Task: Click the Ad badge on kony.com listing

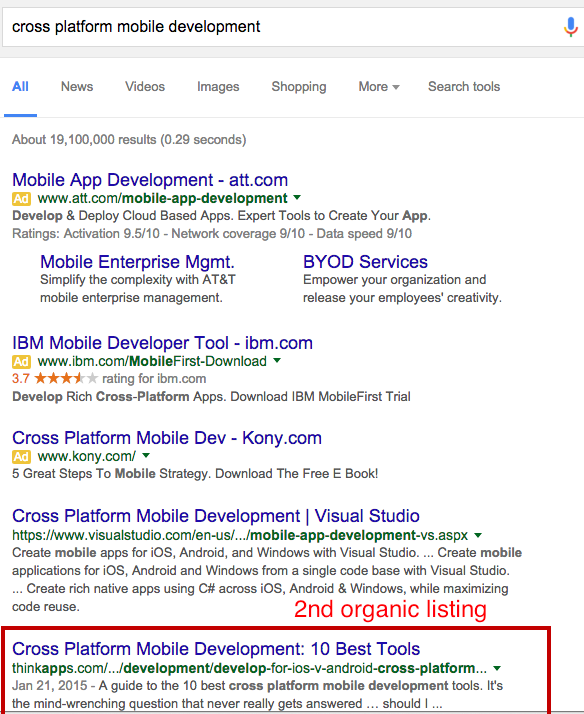Action: click(x=21, y=456)
